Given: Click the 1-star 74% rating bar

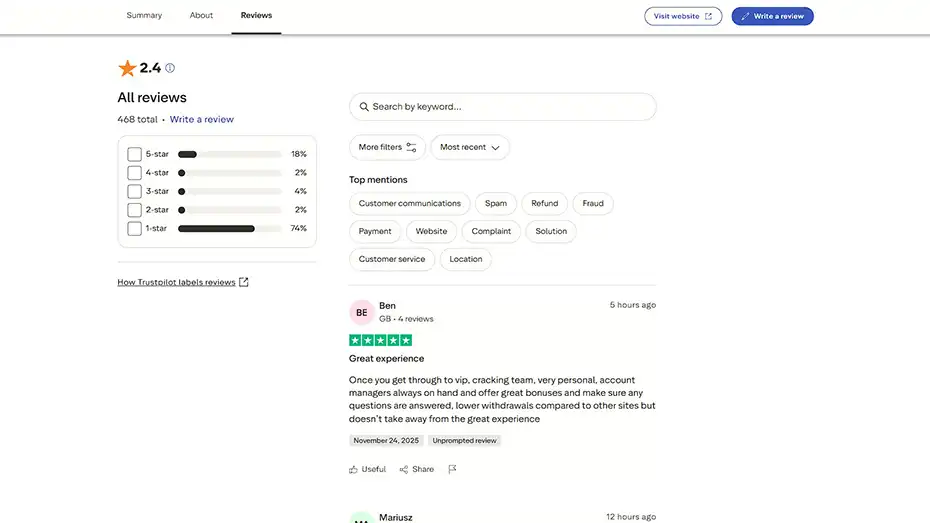Looking at the screenshot, I should click(x=229, y=228).
